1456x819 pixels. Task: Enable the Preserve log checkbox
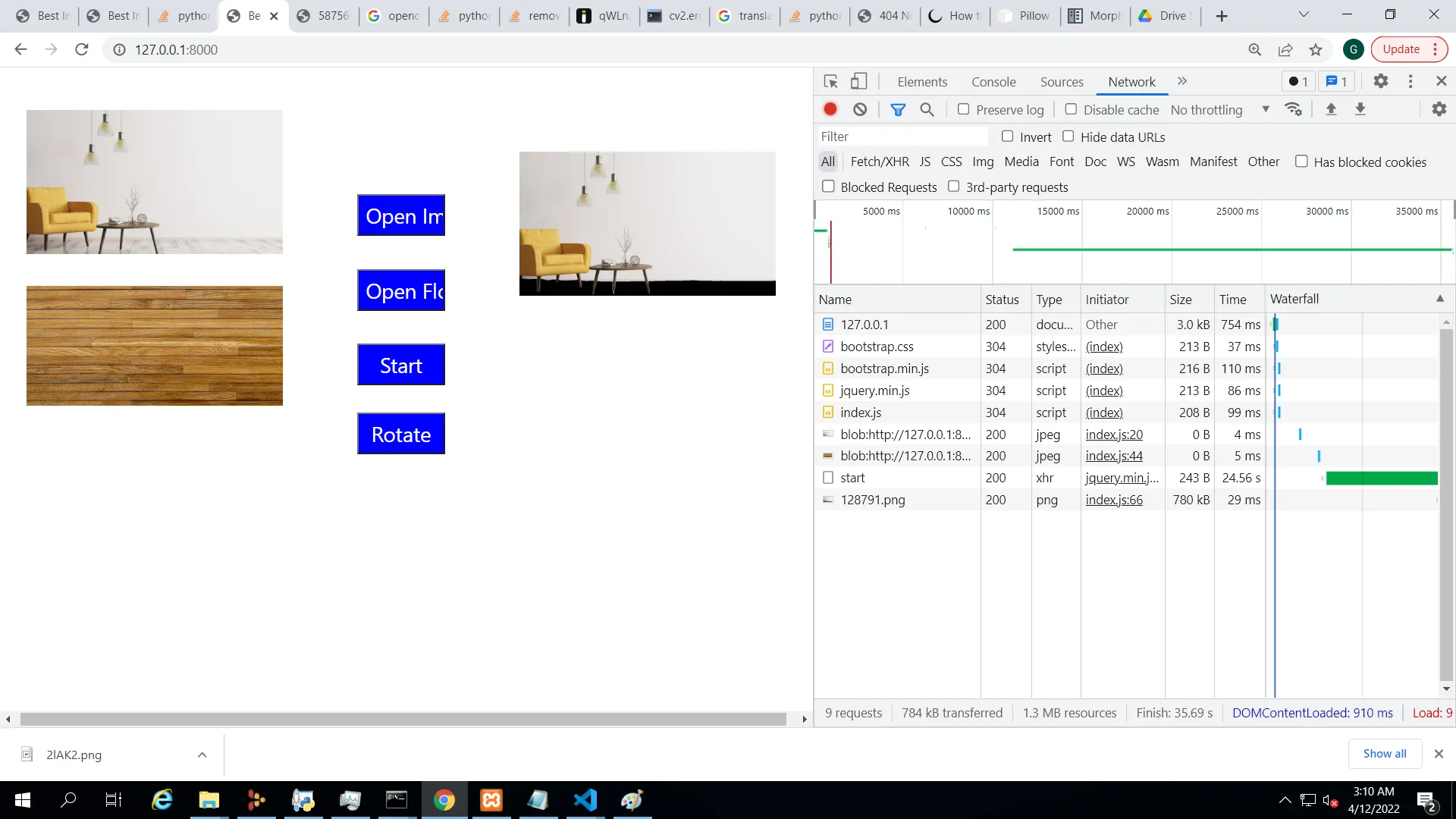(x=964, y=109)
